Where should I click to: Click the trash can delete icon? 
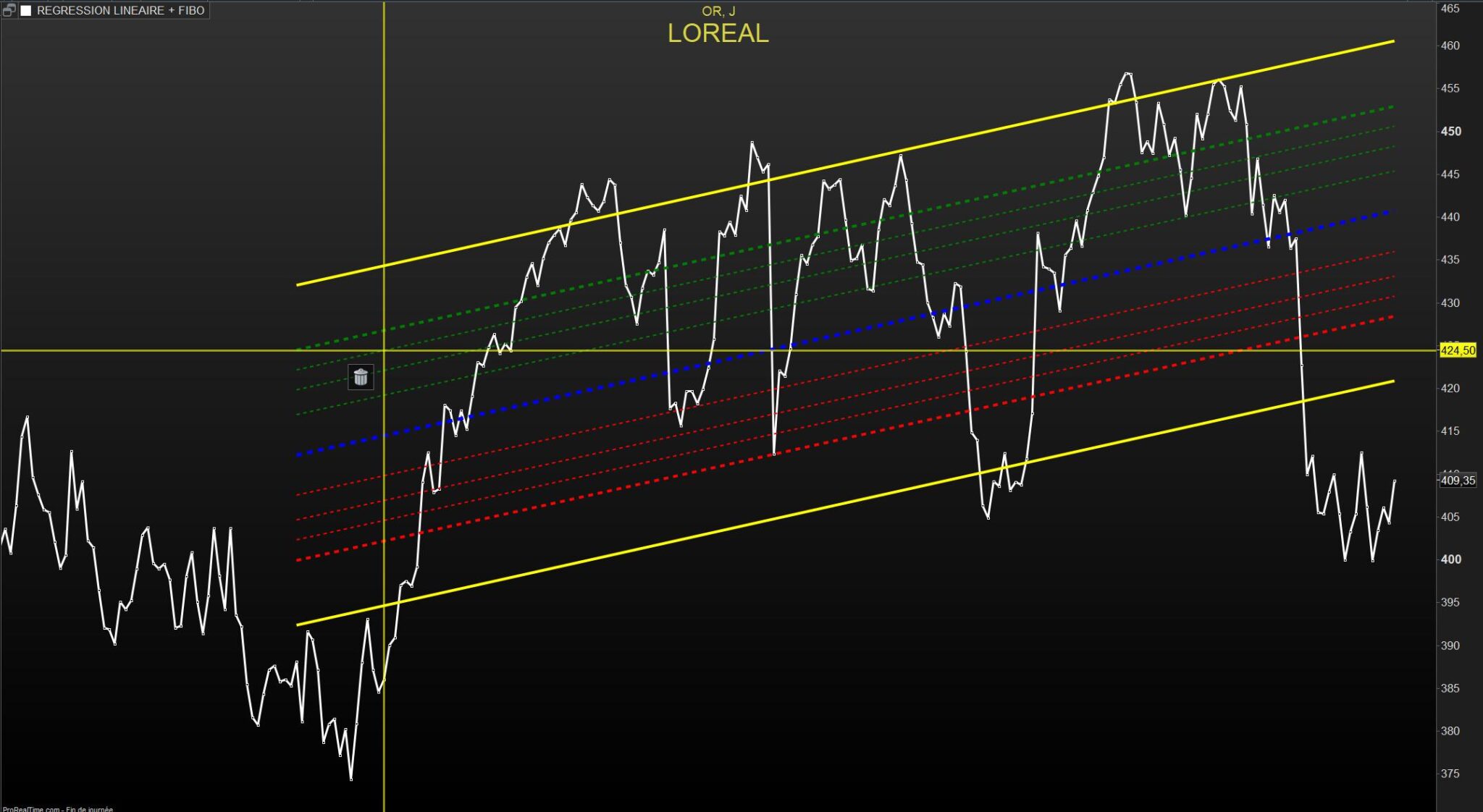click(361, 377)
